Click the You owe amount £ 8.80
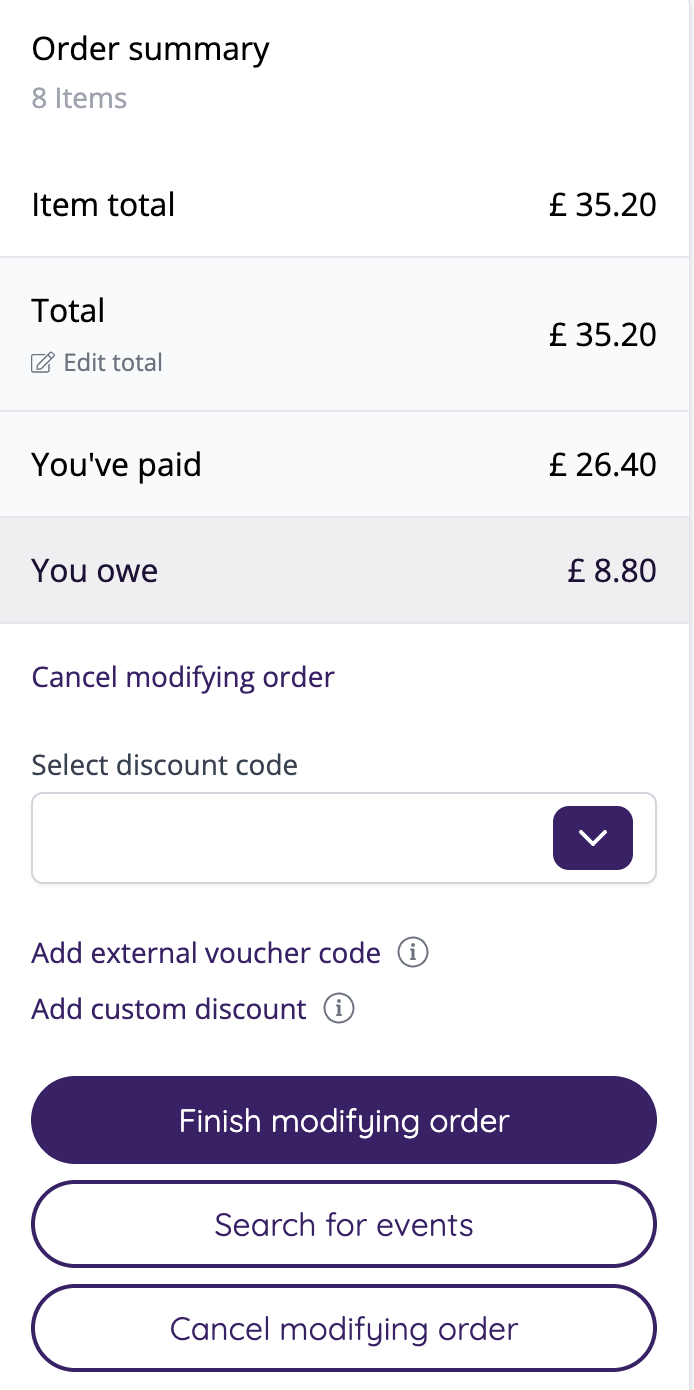 (x=611, y=571)
